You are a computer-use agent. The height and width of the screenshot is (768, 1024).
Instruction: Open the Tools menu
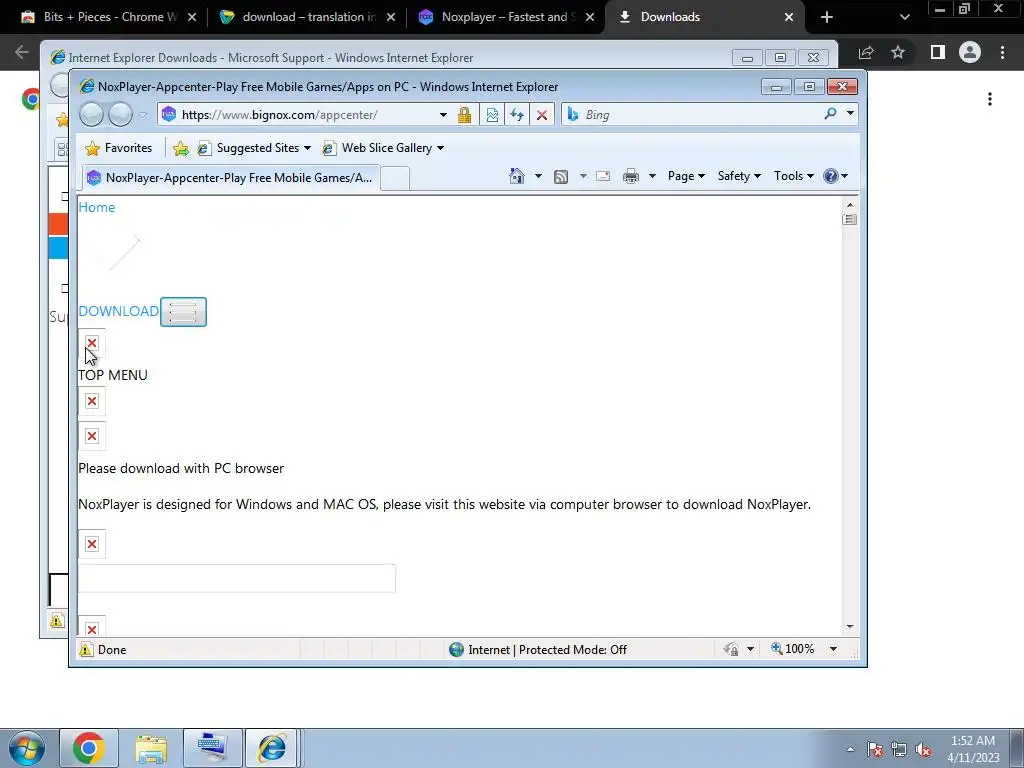793,176
